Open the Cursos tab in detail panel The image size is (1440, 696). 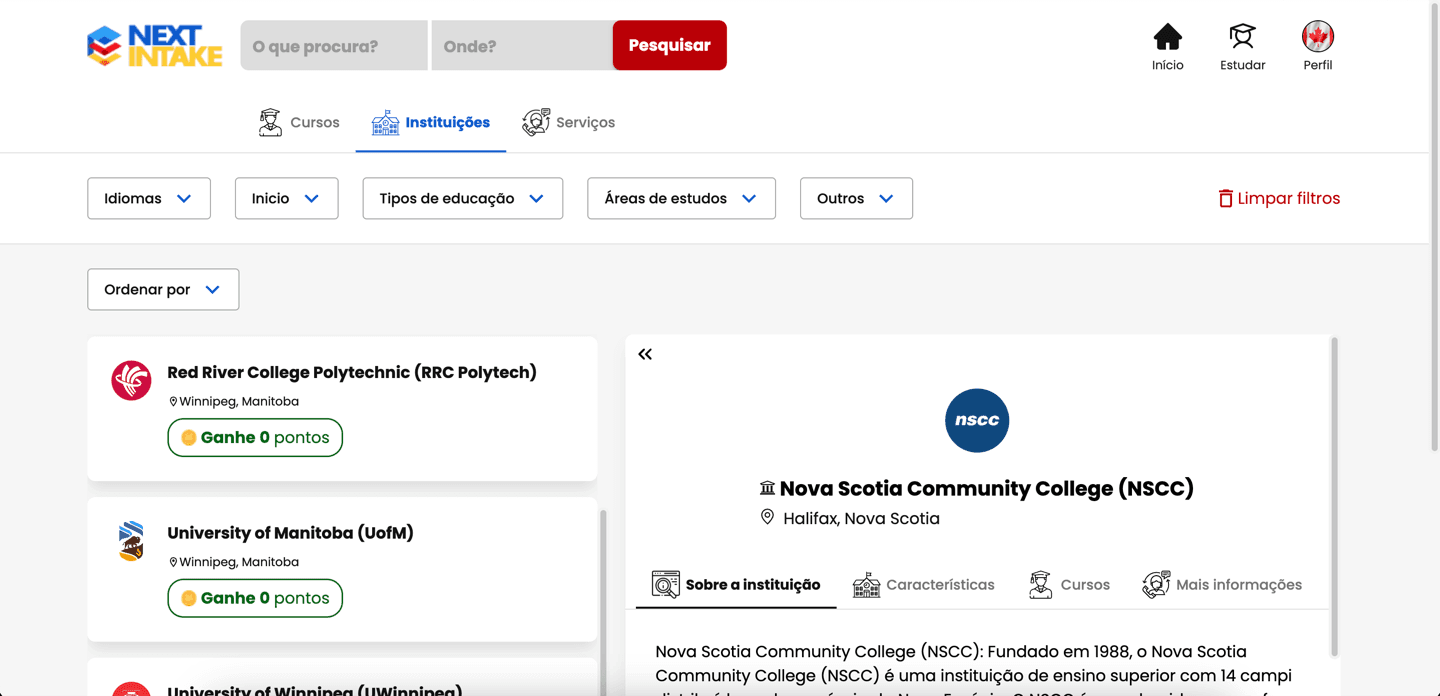[x=1069, y=585]
